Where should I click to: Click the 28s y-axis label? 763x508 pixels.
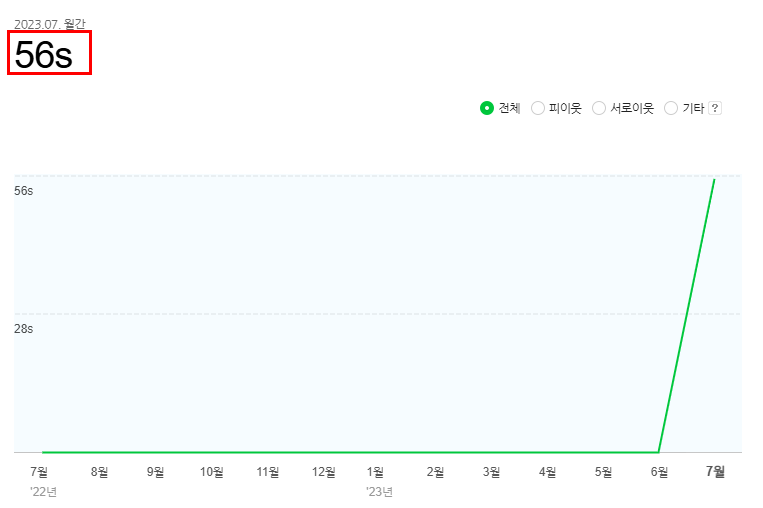coord(23,329)
